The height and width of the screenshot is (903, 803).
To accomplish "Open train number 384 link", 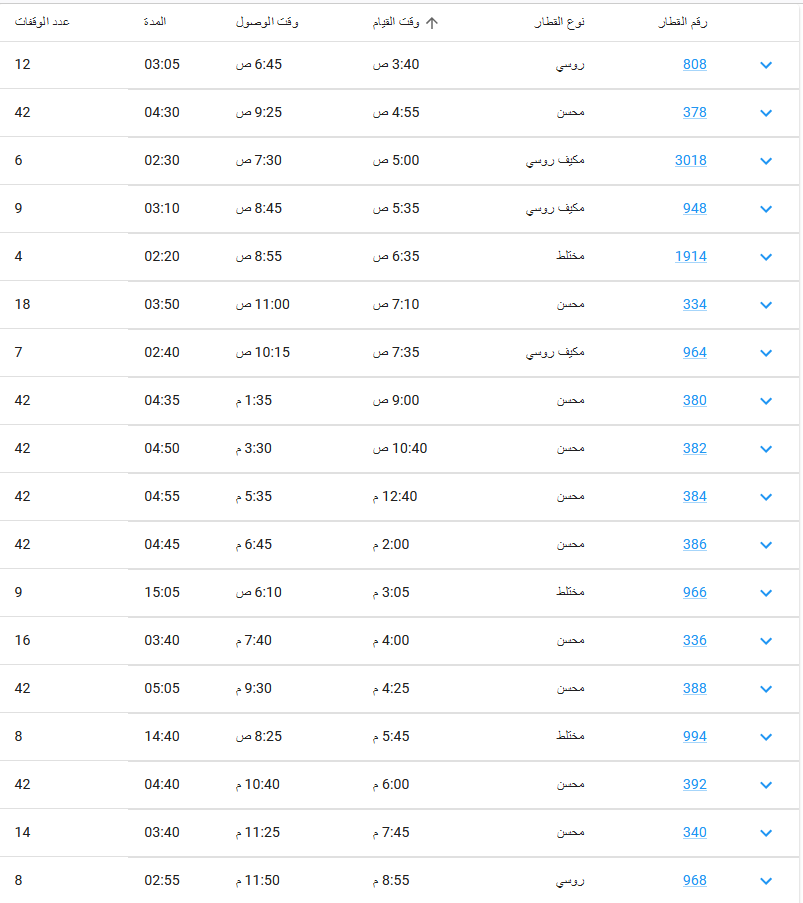I will click(695, 496).
